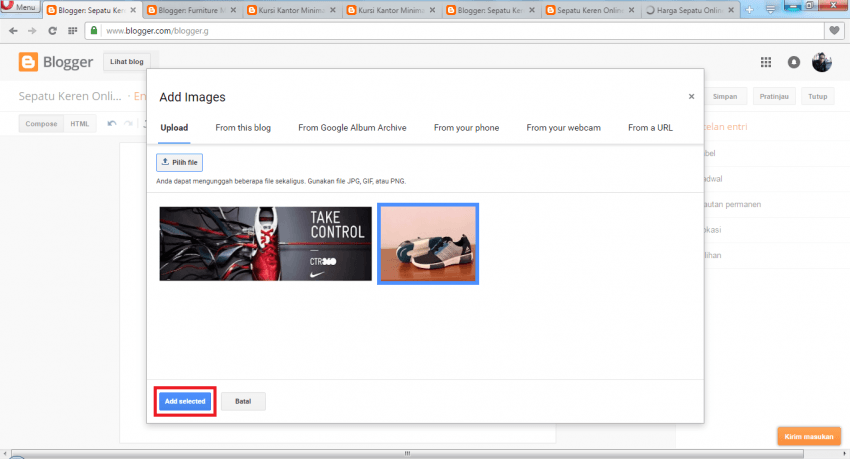The height and width of the screenshot is (459, 850).
Task: Click the Tutup button
Action: (817, 96)
